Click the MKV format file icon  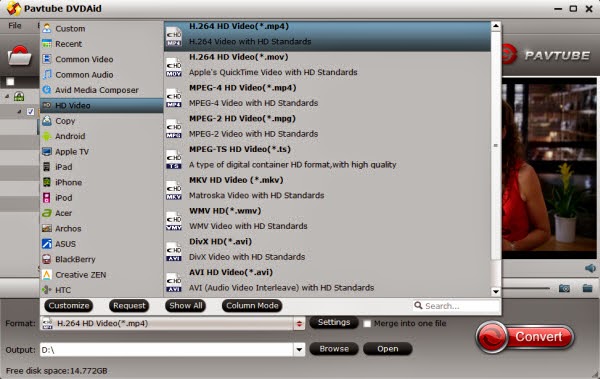tap(174, 190)
